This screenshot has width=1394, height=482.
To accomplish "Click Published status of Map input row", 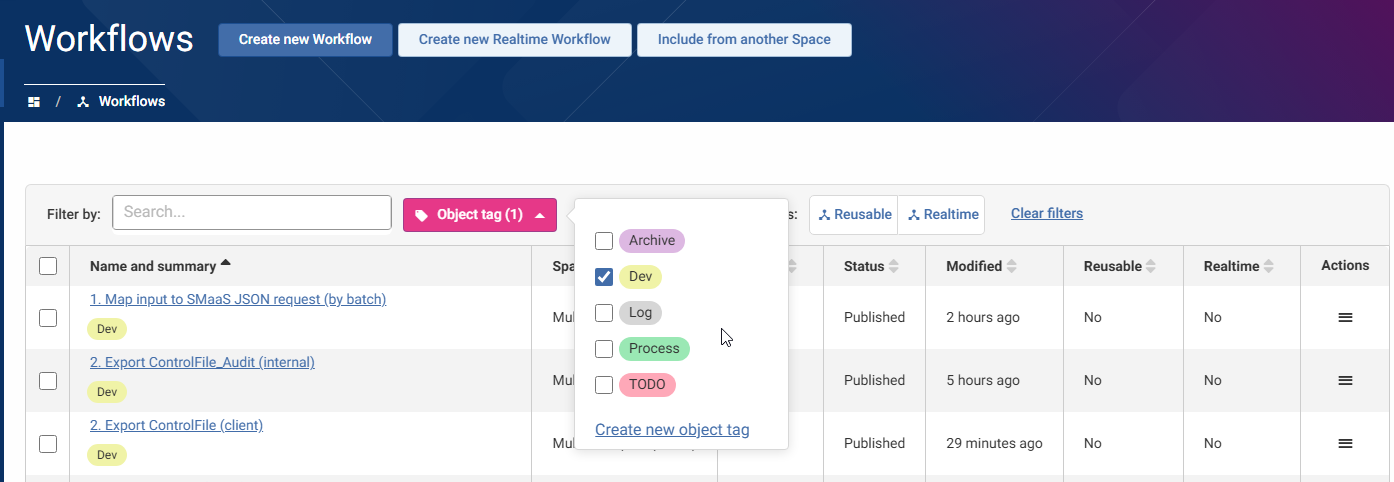I will pos(874,317).
